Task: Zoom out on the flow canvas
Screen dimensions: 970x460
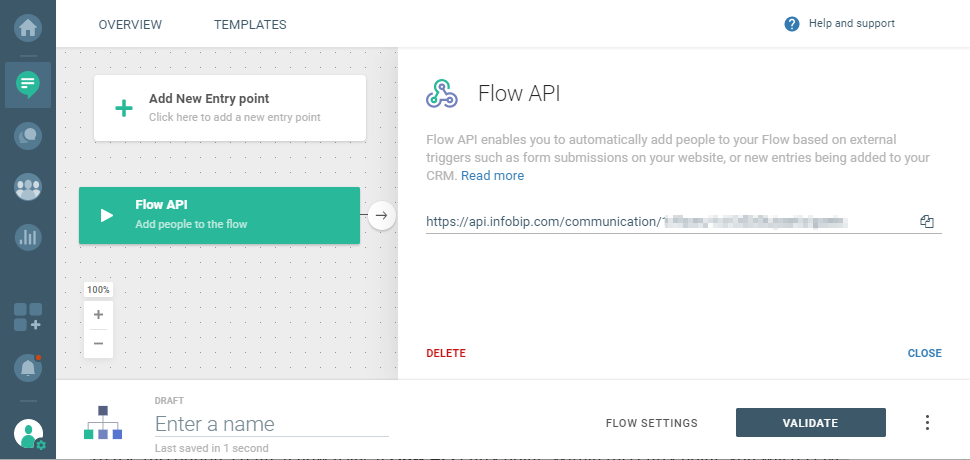Action: pyautogui.click(x=98, y=343)
